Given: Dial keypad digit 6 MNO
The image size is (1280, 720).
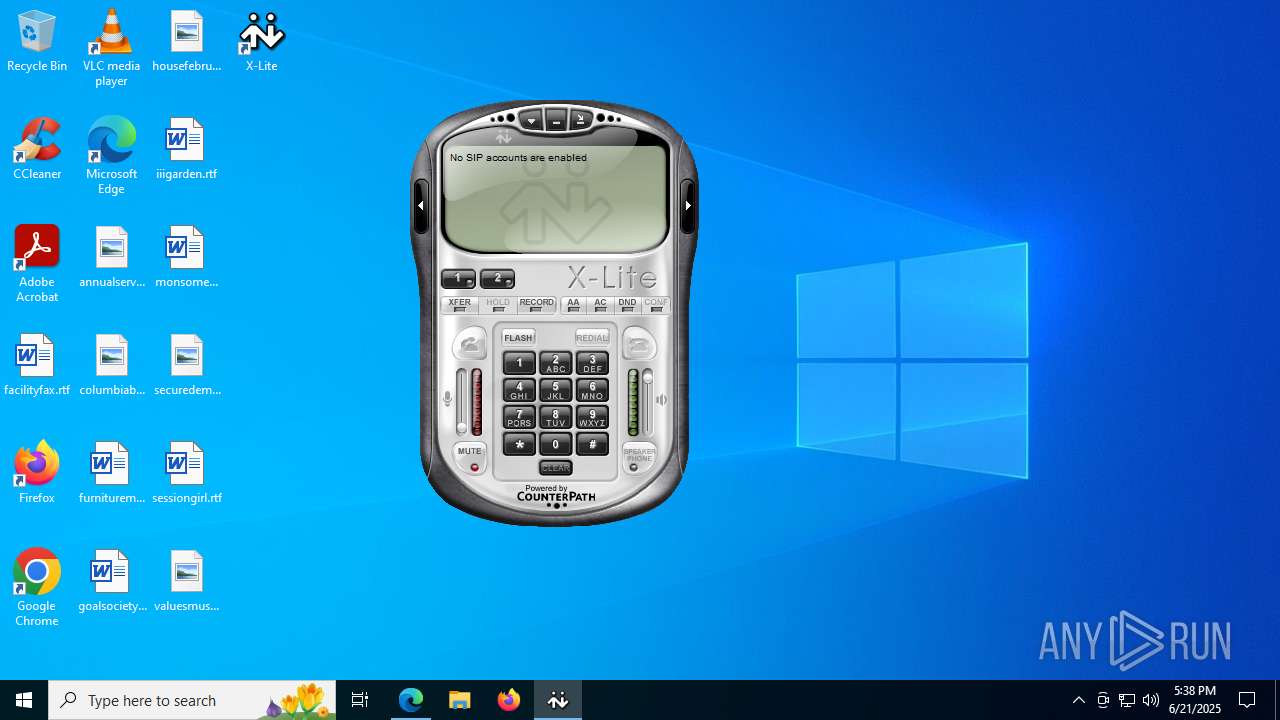Looking at the screenshot, I should coord(592,390).
